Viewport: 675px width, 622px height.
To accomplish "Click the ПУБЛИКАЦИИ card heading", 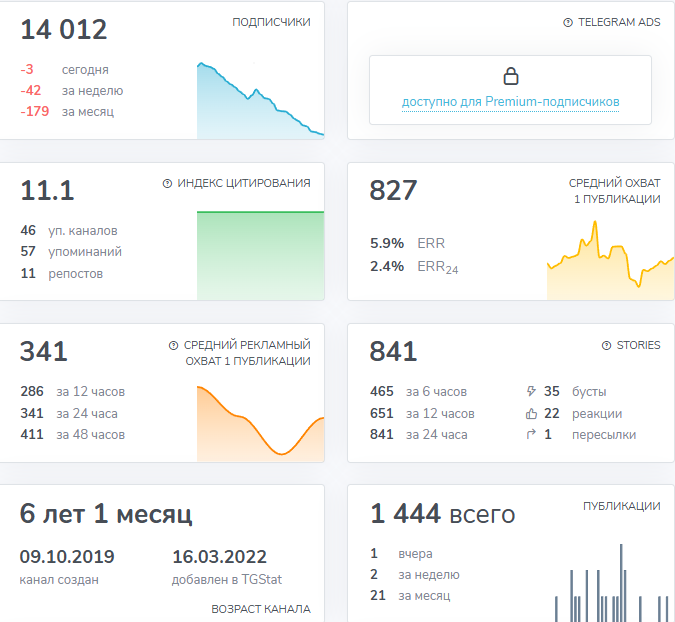I will (621, 507).
